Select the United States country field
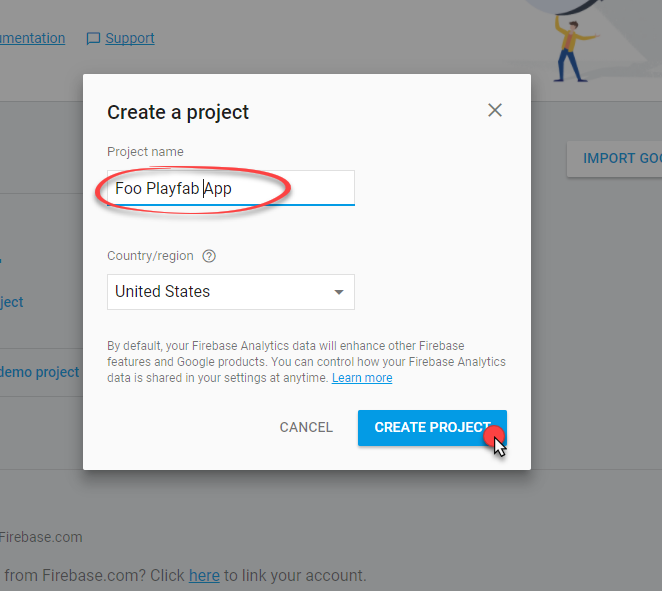662x591 pixels. [x=231, y=292]
